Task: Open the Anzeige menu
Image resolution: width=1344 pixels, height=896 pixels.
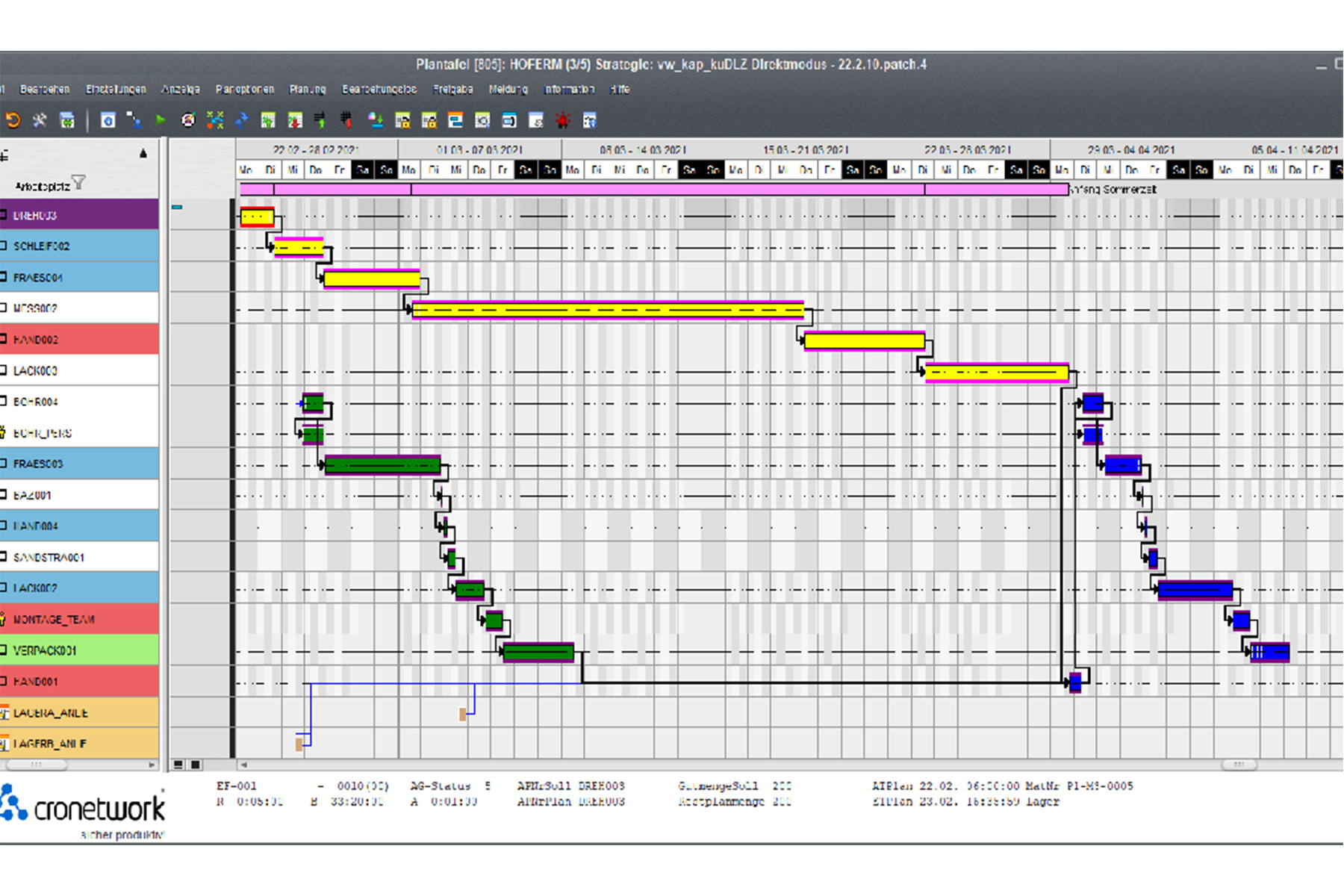Action: [181, 89]
